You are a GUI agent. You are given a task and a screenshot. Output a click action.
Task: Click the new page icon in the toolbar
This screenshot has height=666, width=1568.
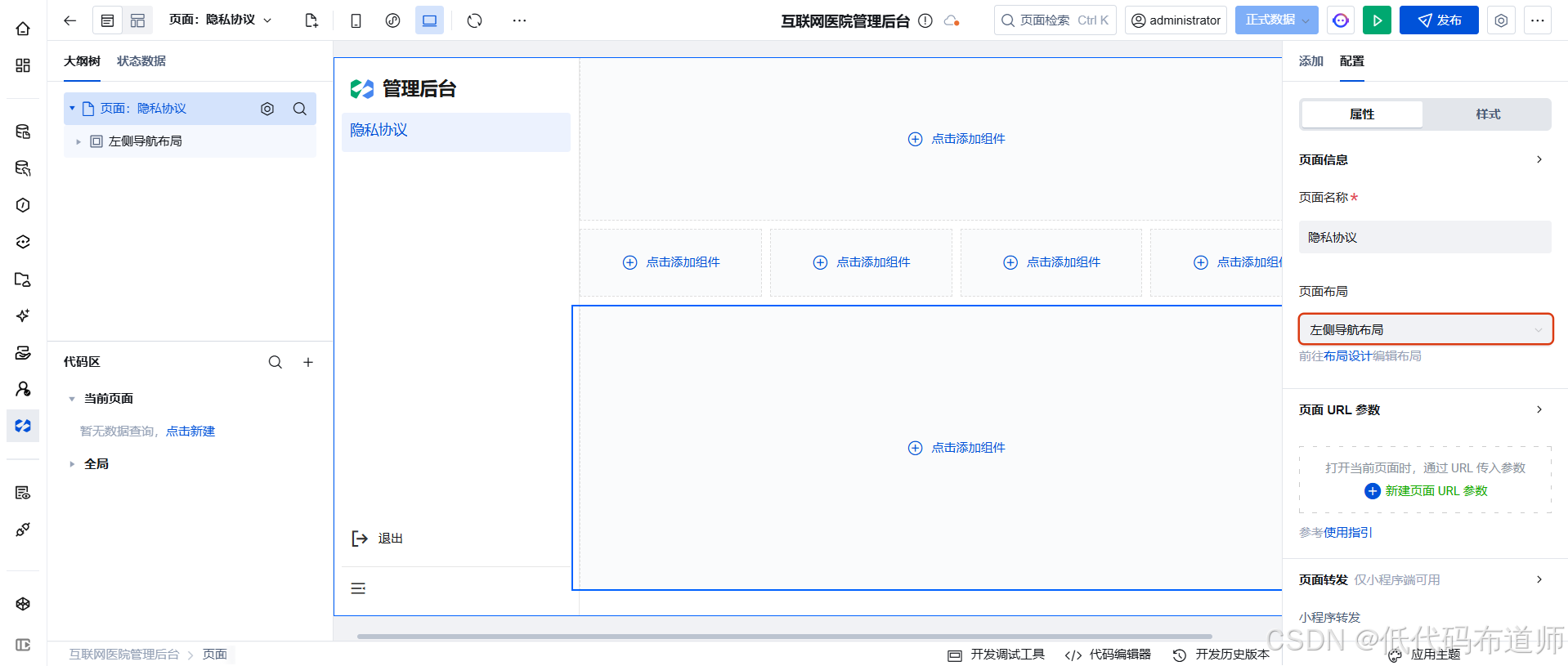pyautogui.click(x=311, y=20)
